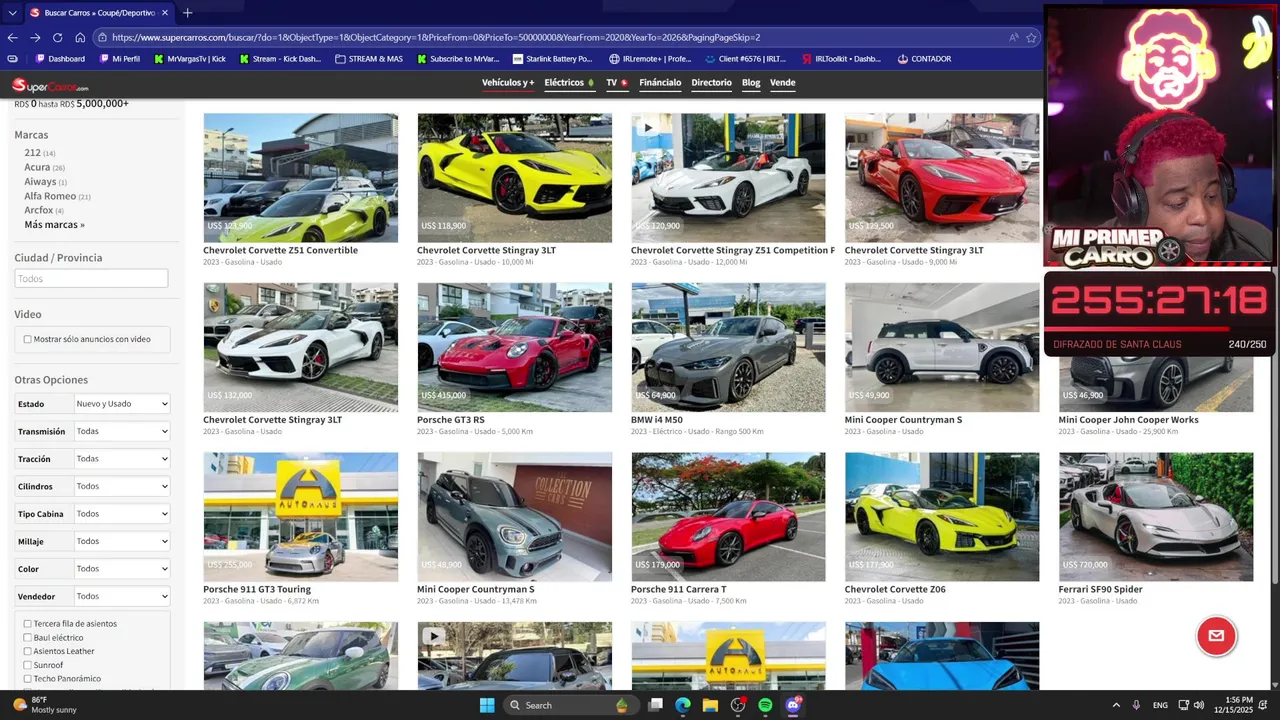
Task: Check Asientos Leather option
Action: coord(27,651)
